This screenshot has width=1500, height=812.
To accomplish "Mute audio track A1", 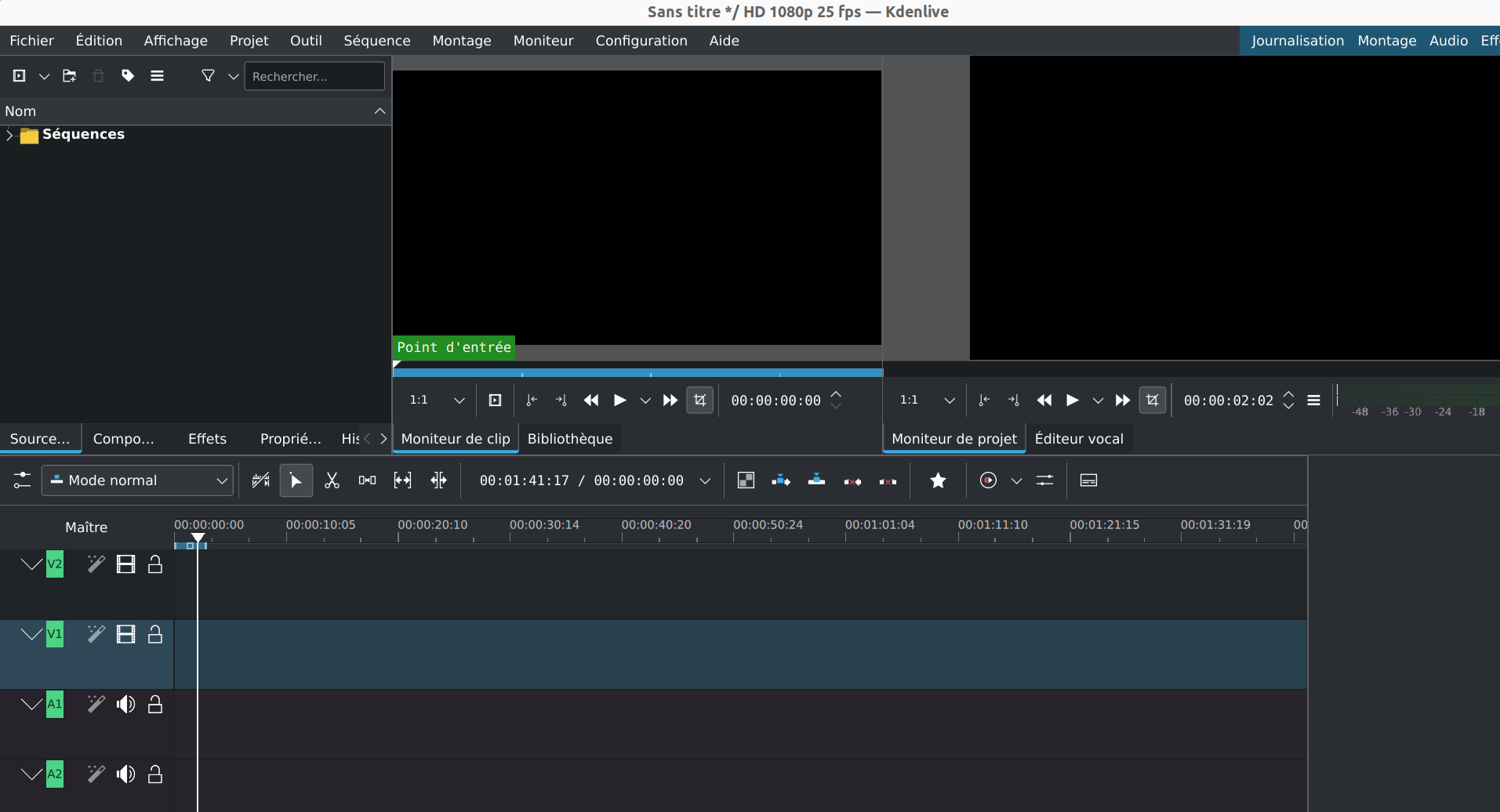I will coord(125,704).
